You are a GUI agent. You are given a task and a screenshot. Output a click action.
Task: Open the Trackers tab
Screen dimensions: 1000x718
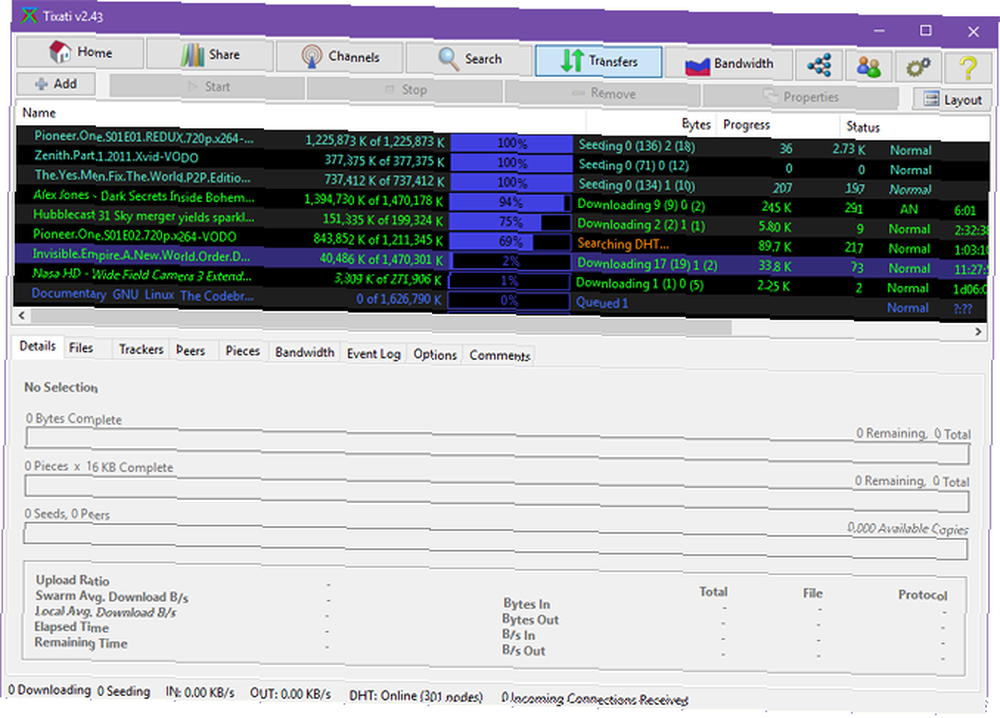click(x=141, y=349)
